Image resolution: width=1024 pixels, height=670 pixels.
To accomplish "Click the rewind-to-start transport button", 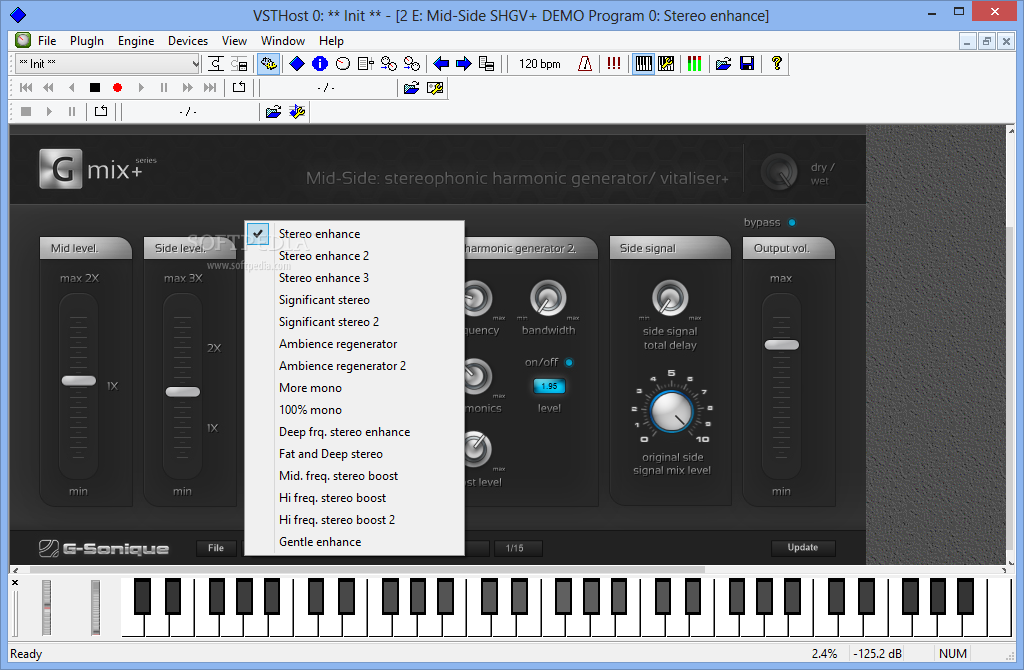I will pyautogui.click(x=26, y=88).
